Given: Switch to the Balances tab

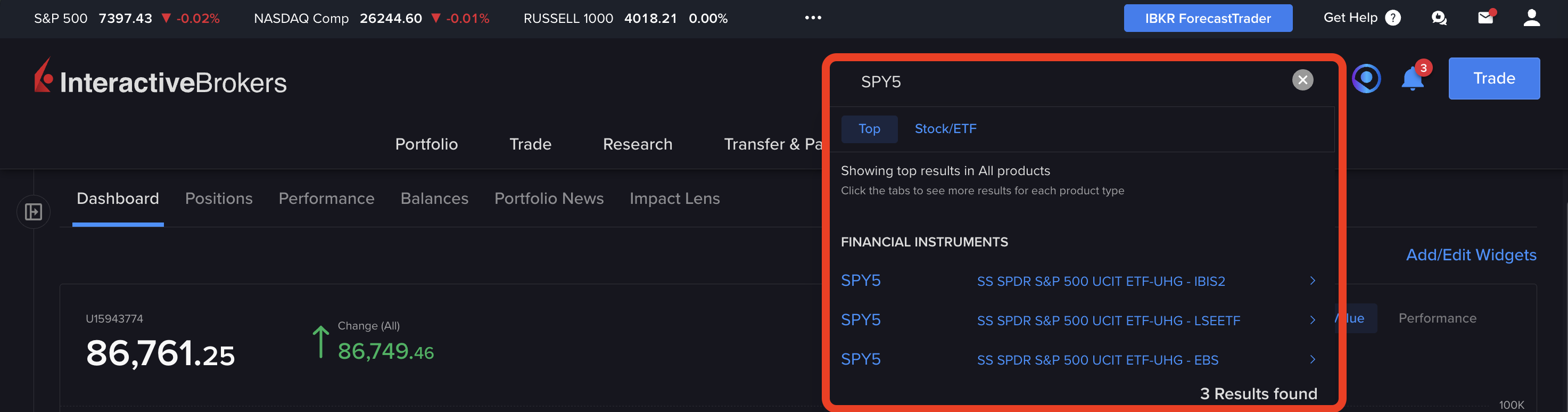Looking at the screenshot, I should click(434, 199).
